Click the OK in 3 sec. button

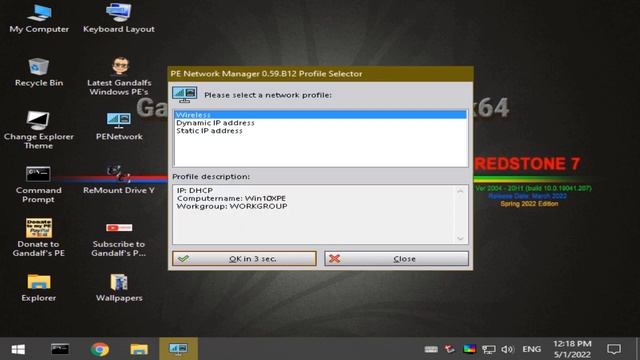coord(244,259)
